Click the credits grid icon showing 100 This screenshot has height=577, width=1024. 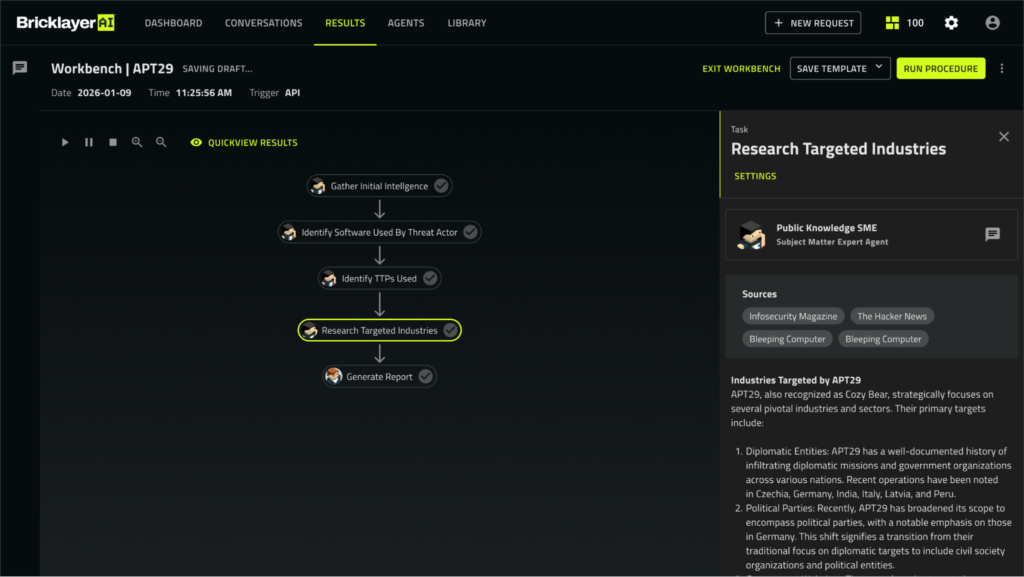(x=893, y=23)
